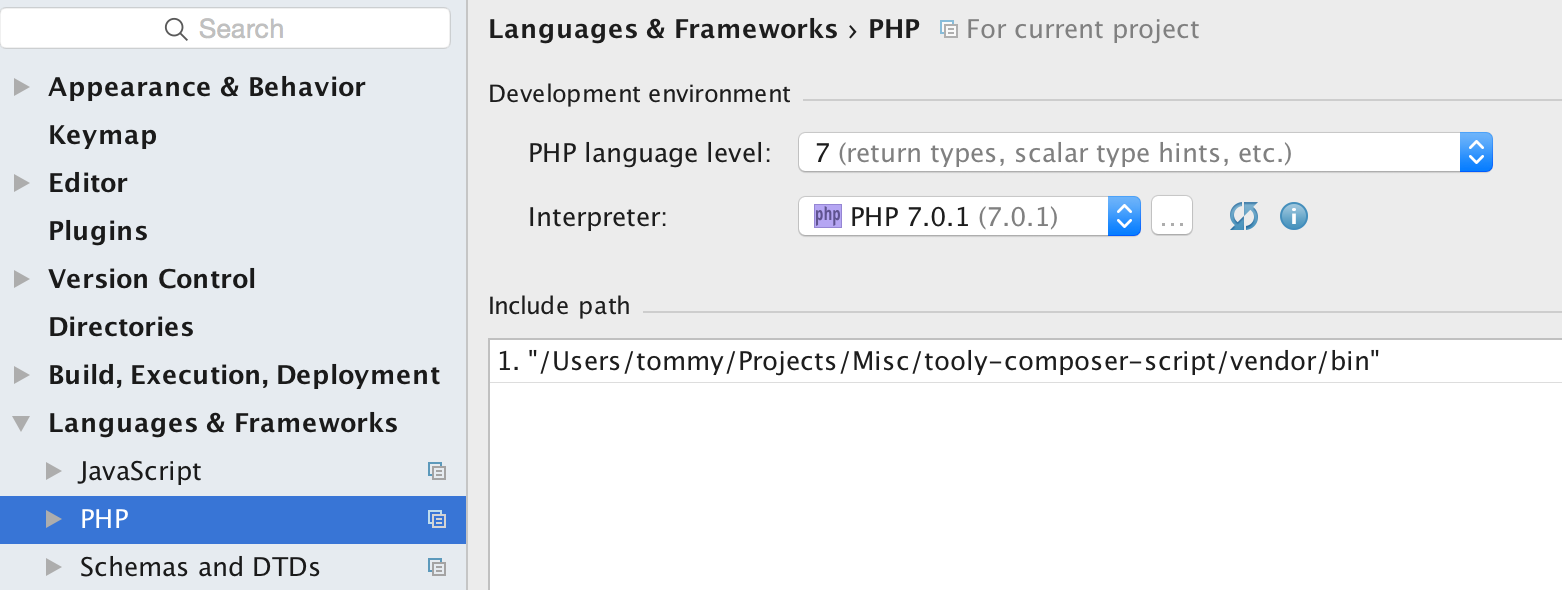Viewport: 1562px width, 590px height.
Task: Click the PHP logo in interpreter field
Action: click(828, 216)
